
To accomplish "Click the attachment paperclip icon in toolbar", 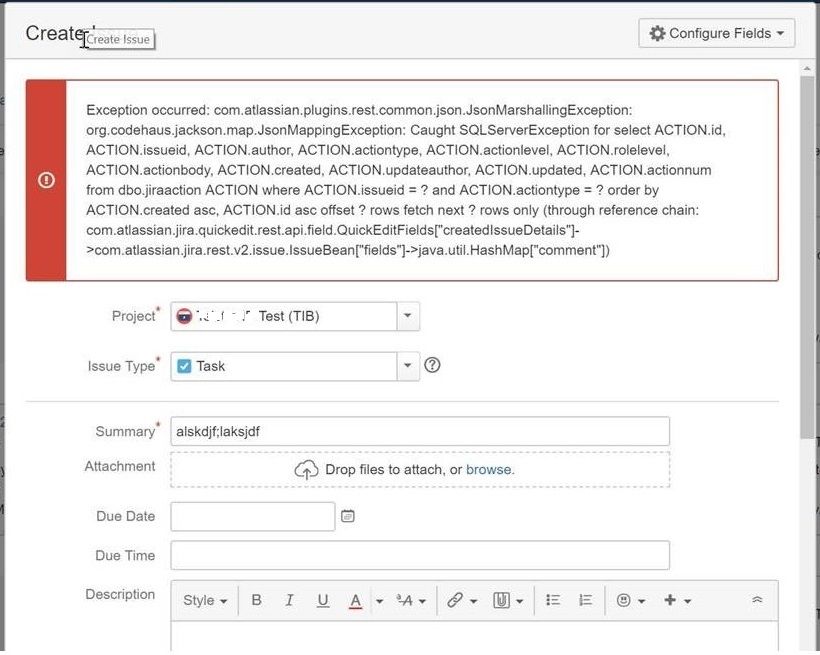I will pos(501,600).
